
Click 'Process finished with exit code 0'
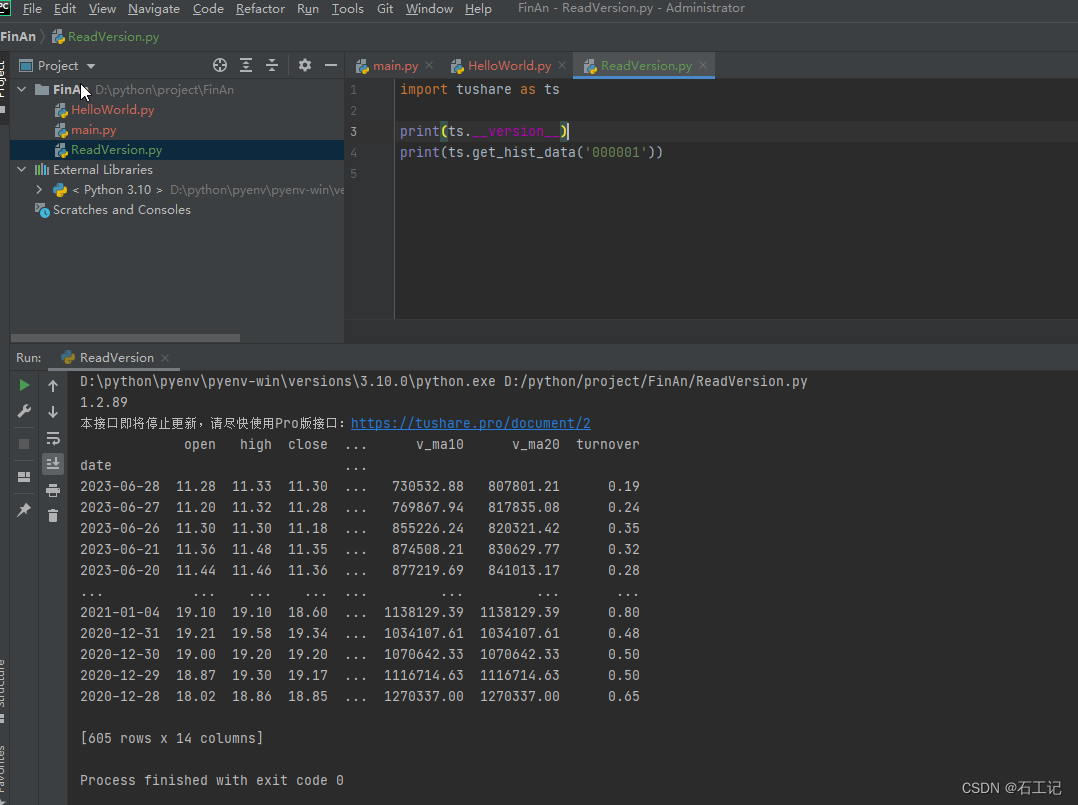[212, 780]
